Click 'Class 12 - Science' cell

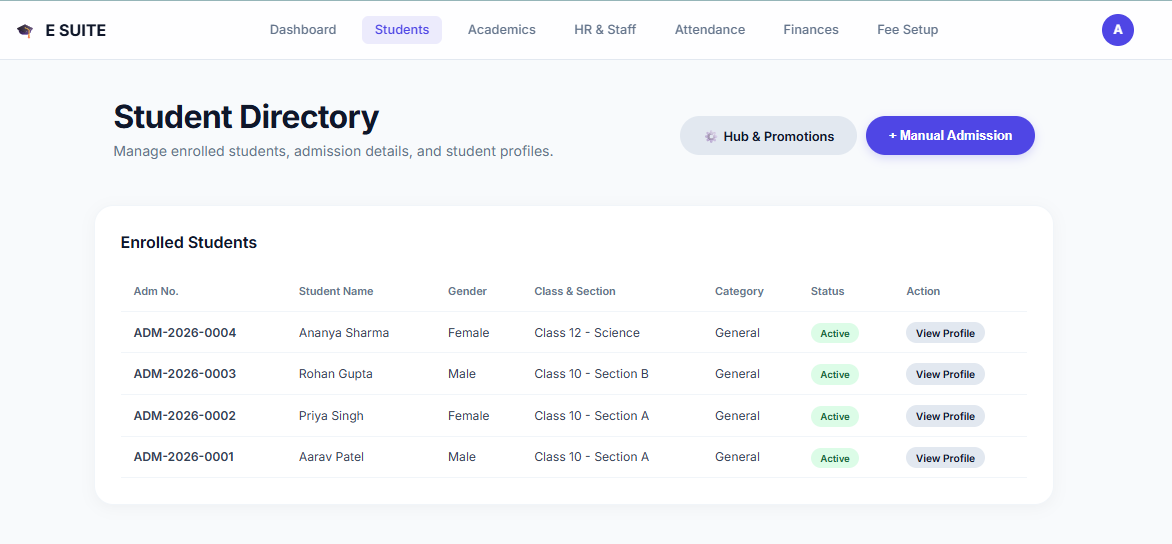point(587,333)
